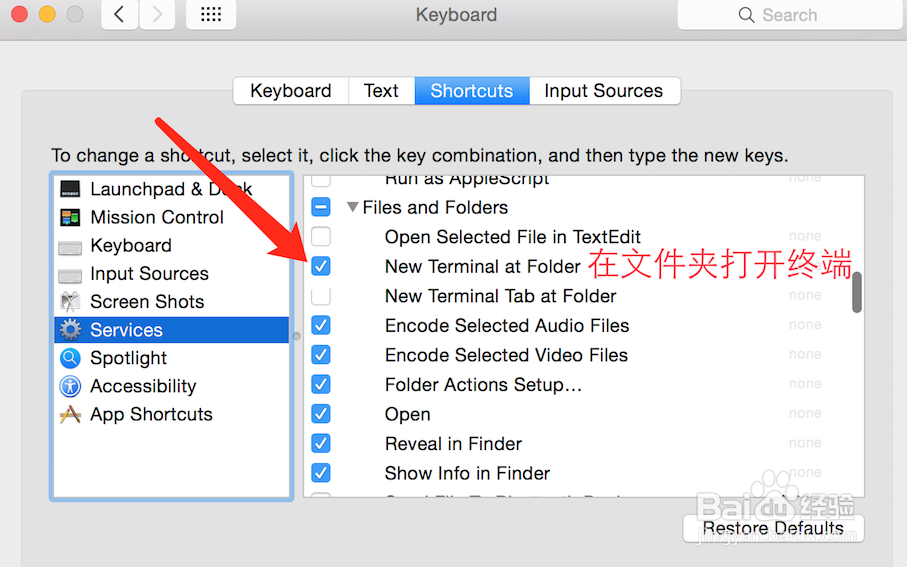The width and height of the screenshot is (907, 567).
Task: Collapse the Files and Folders group
Action: (352, 208)
